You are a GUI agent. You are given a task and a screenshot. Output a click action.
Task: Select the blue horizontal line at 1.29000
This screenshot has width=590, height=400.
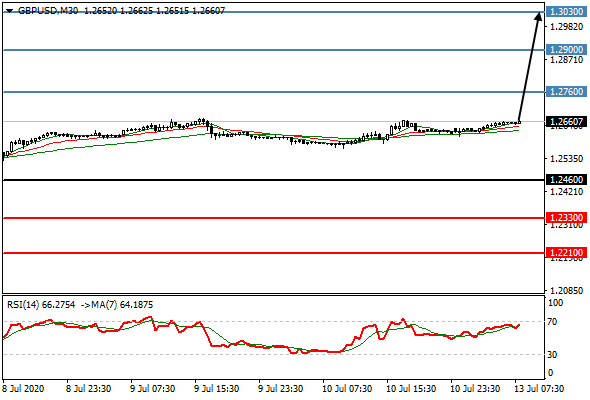(x=274, y=50)
